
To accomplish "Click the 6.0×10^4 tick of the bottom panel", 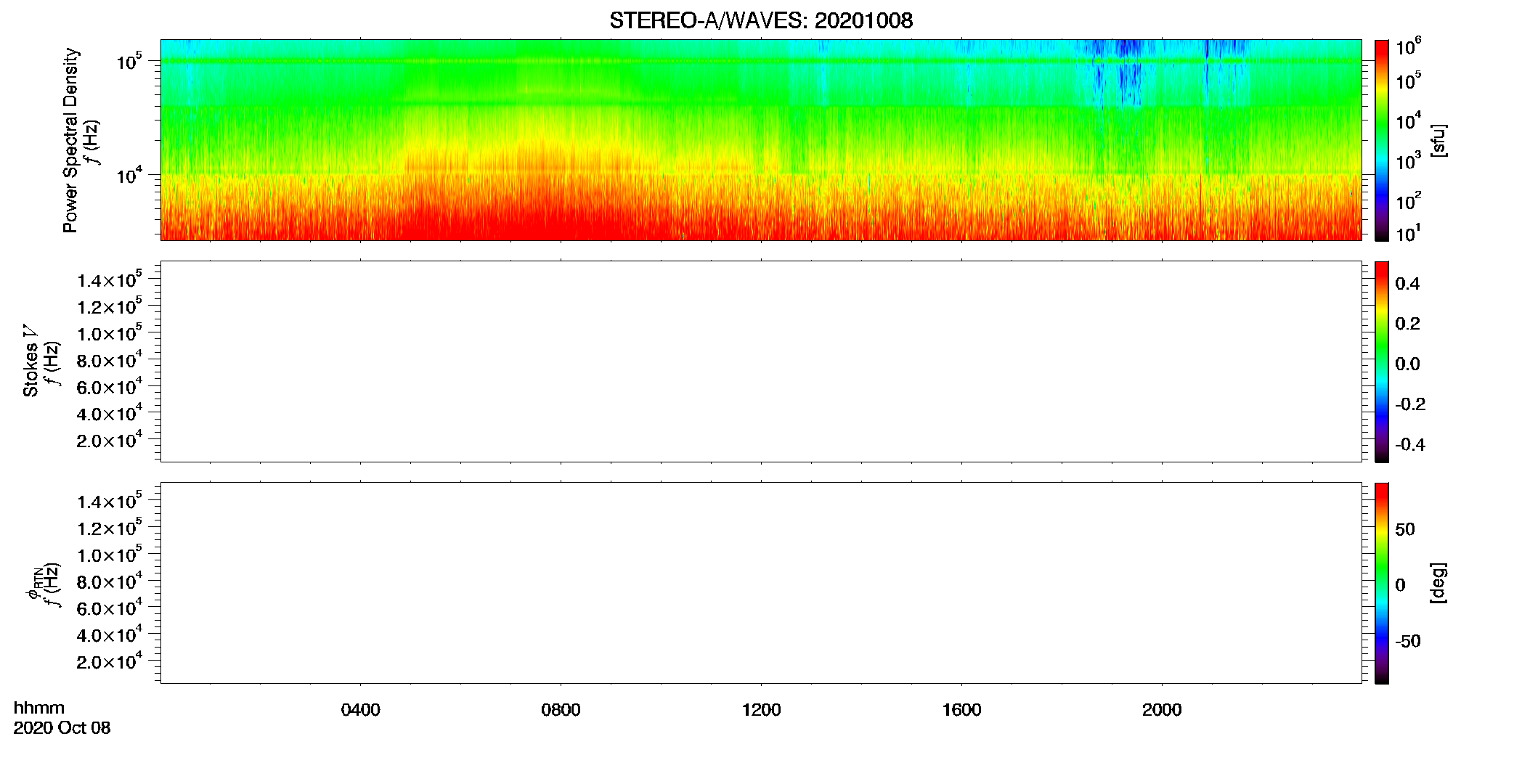I will pos(109,608).
